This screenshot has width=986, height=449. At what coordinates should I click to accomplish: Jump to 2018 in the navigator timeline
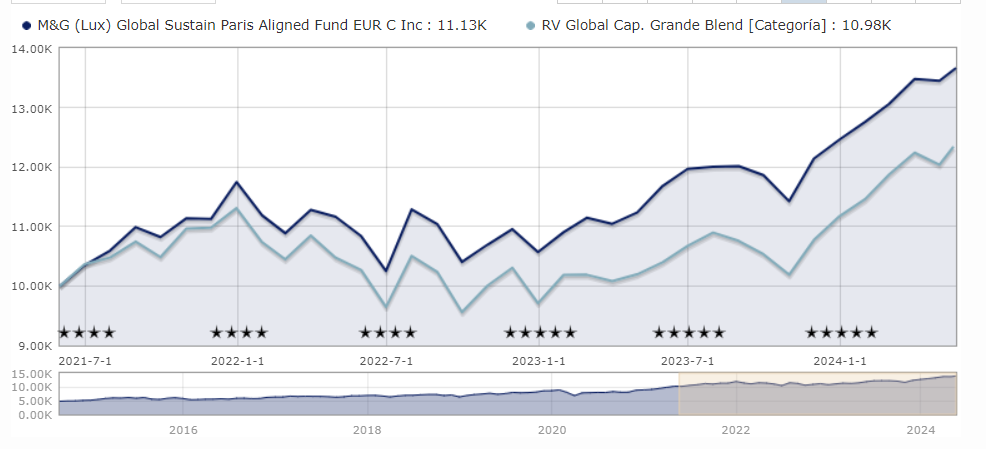(x=367, y=430)
